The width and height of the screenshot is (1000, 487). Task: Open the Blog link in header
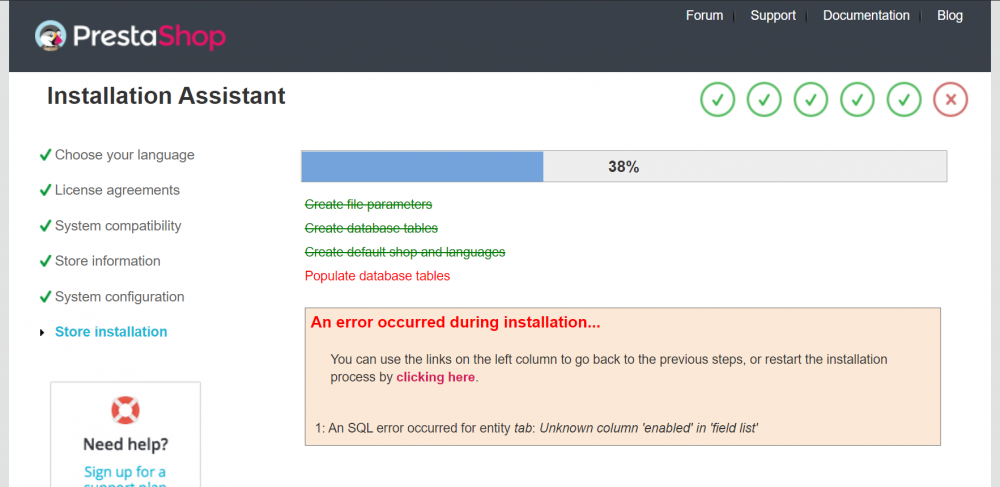point(950,15)
